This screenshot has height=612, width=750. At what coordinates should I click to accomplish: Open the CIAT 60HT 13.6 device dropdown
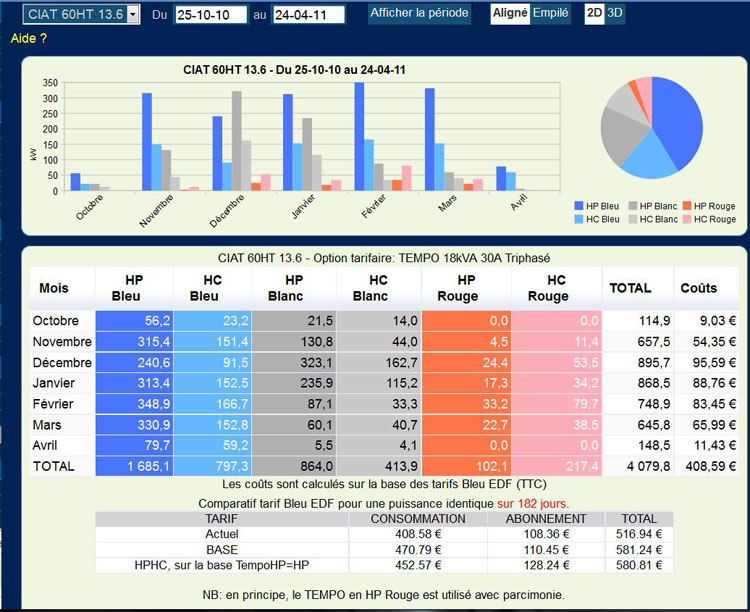point(82,14)
